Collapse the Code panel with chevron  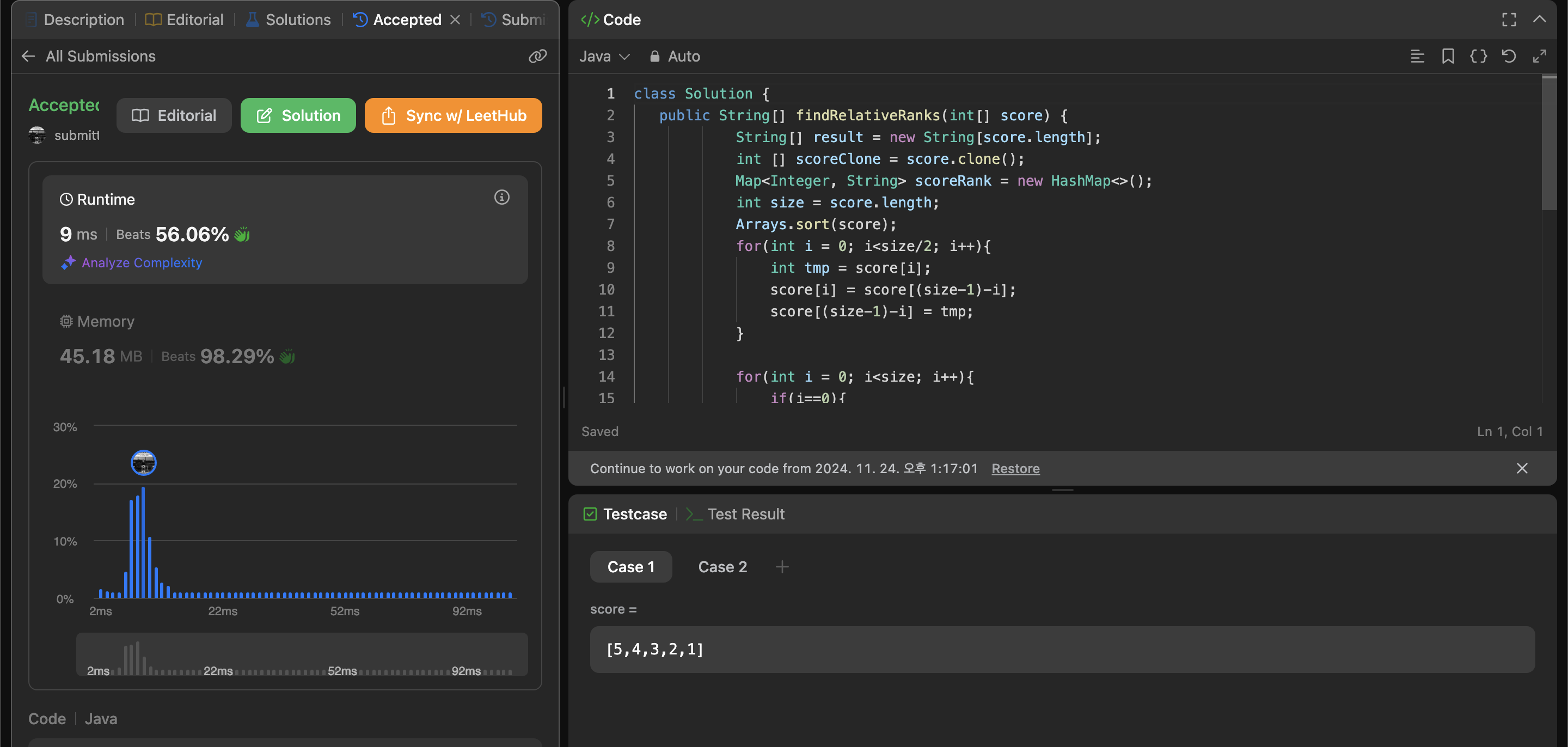pyautogui.click(x=1539, y=20)
